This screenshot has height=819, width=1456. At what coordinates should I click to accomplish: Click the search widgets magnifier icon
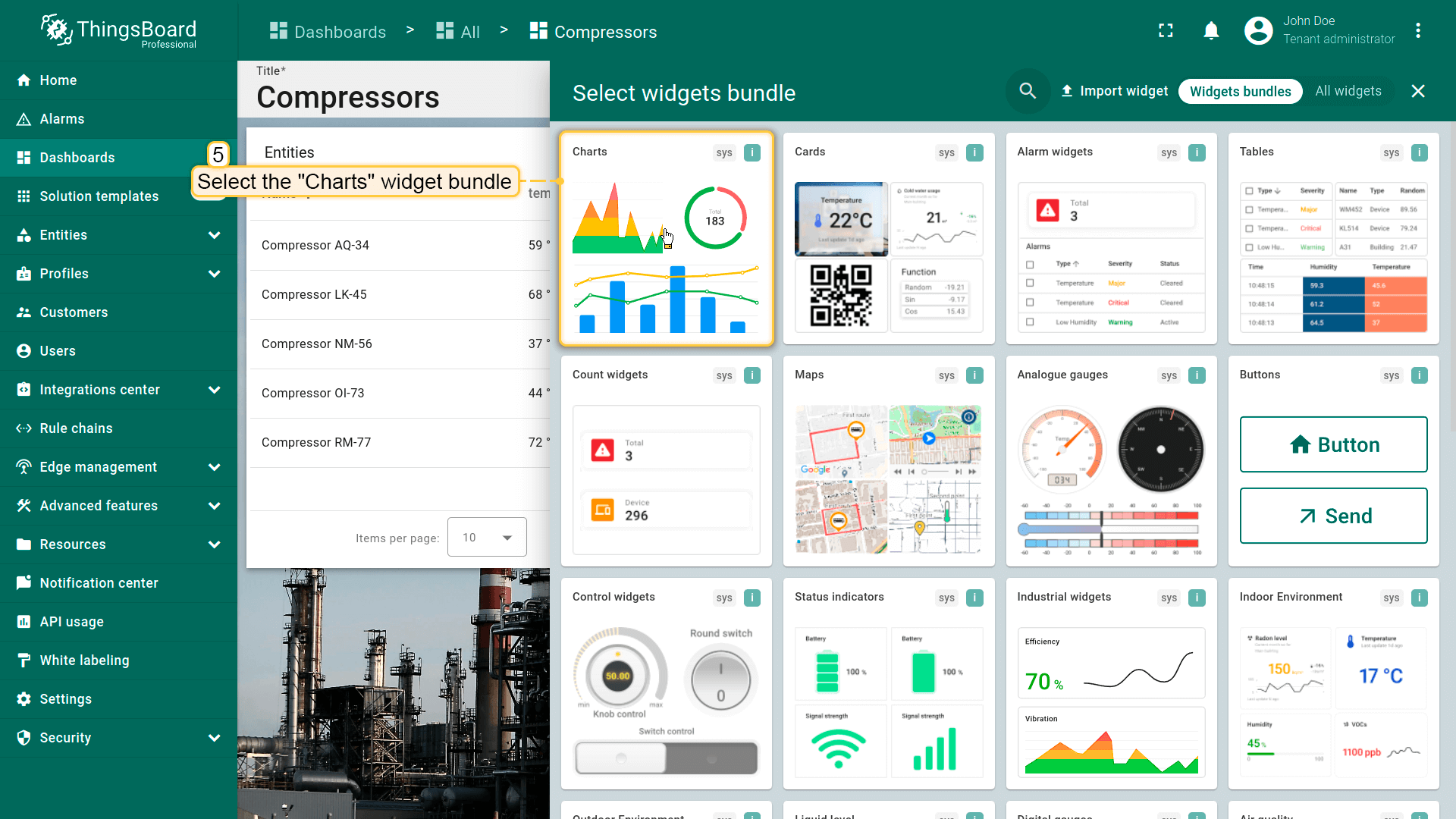[x=1028, y=91]
